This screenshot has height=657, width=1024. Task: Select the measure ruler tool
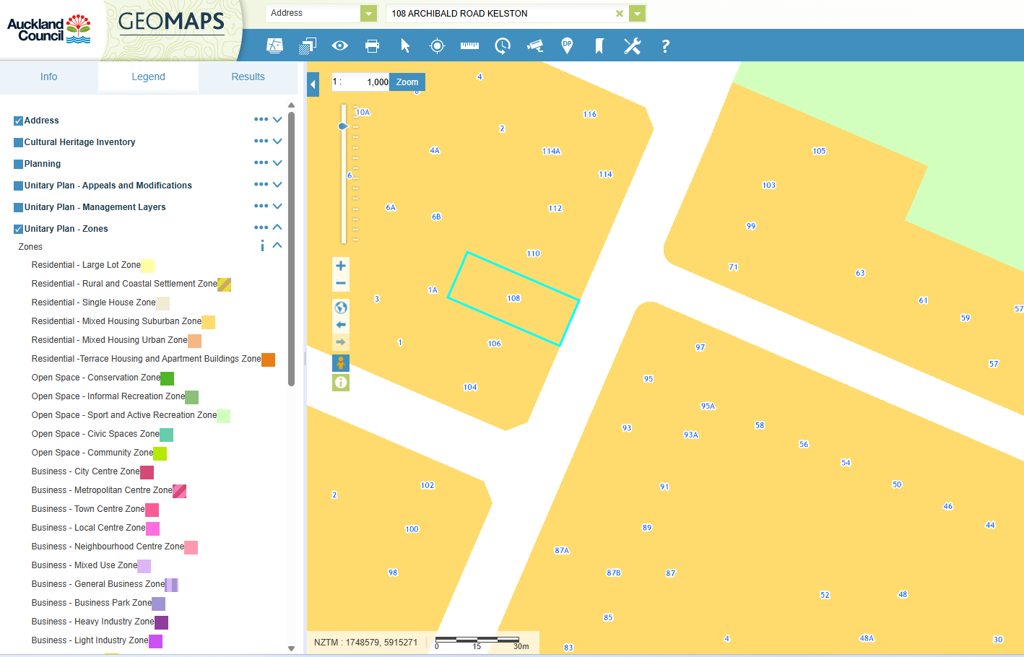pos(469,46)
